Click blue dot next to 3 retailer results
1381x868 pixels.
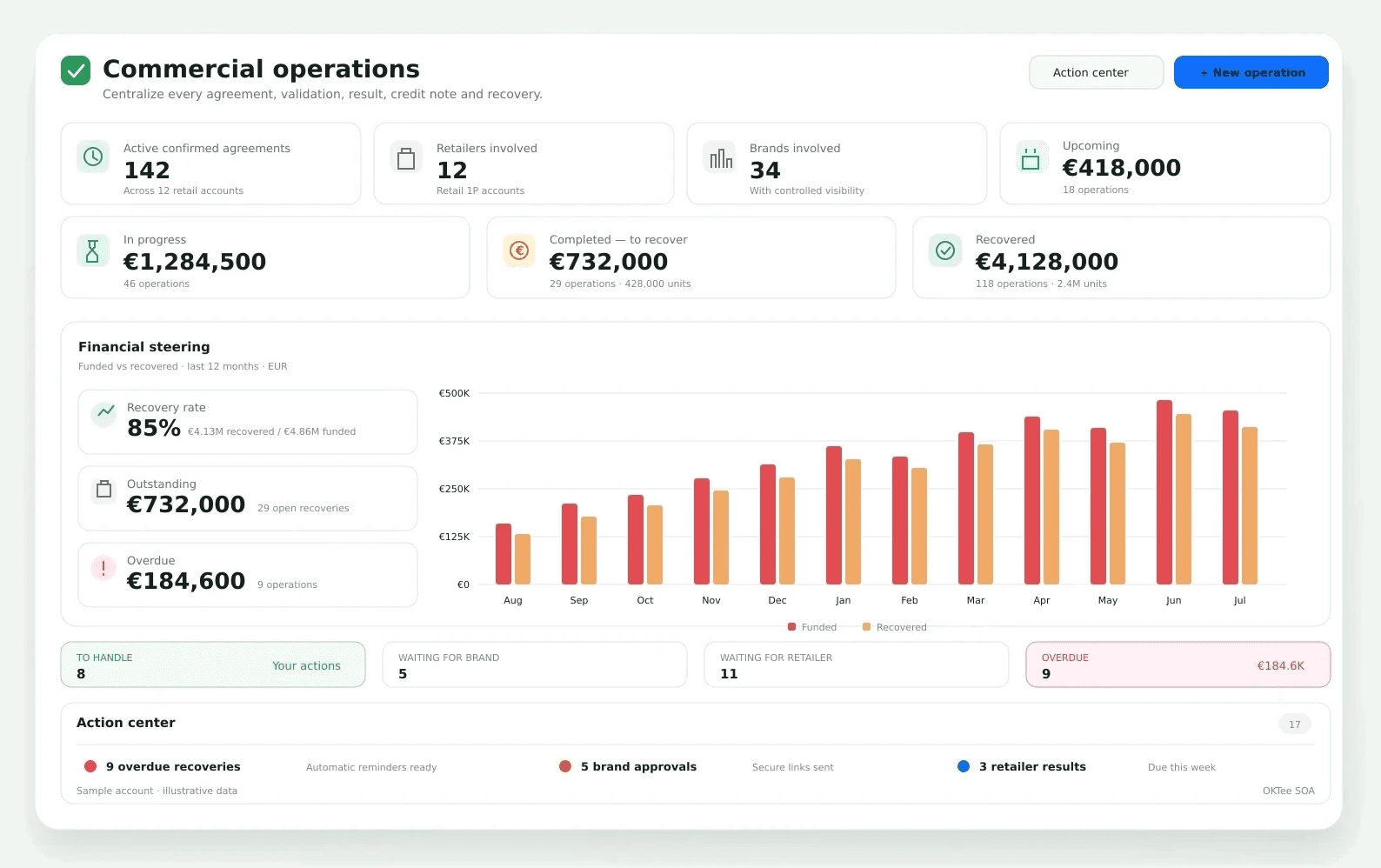(964, 766)
